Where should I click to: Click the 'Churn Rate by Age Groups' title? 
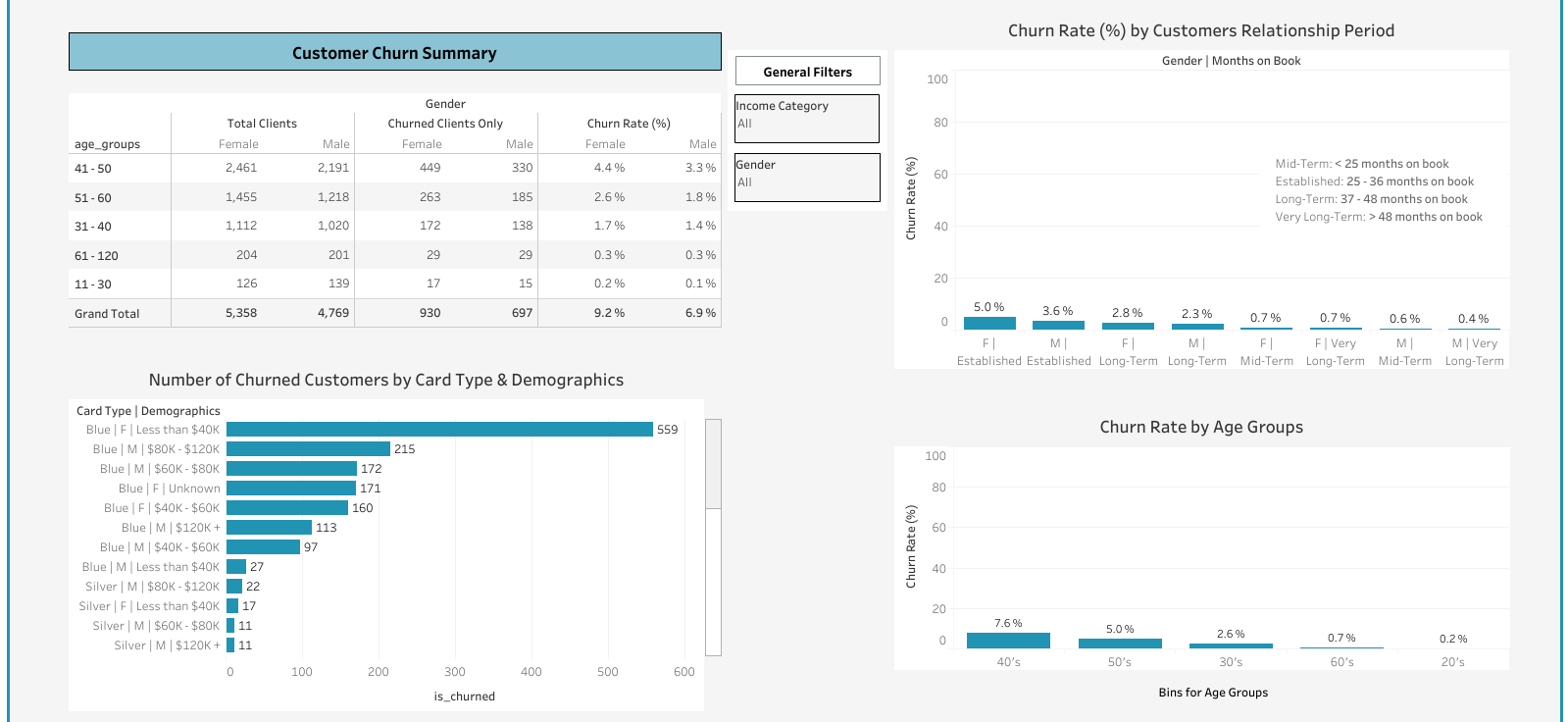[x=1201, y=427]
